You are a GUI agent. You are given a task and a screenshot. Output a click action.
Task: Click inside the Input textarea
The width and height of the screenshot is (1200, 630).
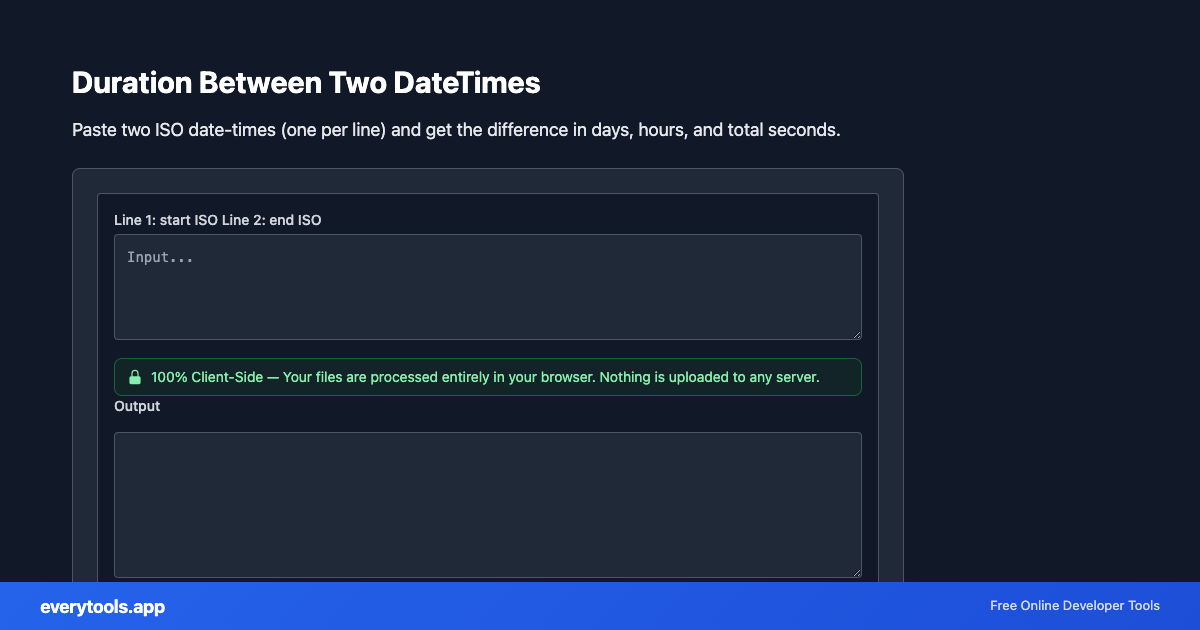coord(487,287)
